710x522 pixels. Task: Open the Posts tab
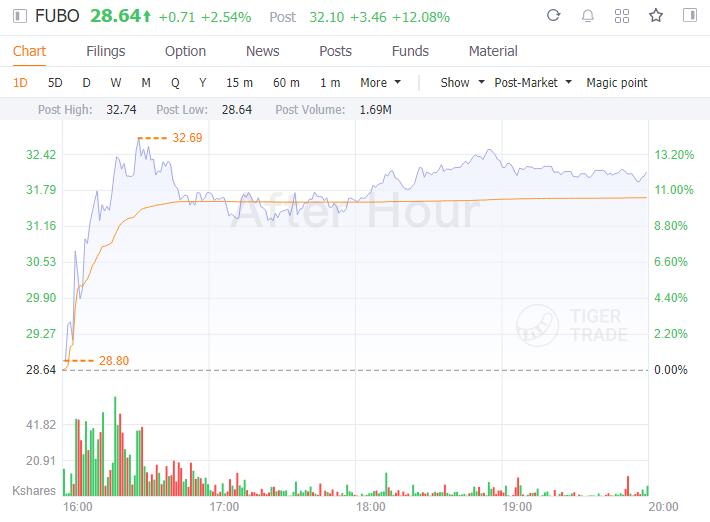[x=336, y=51]
